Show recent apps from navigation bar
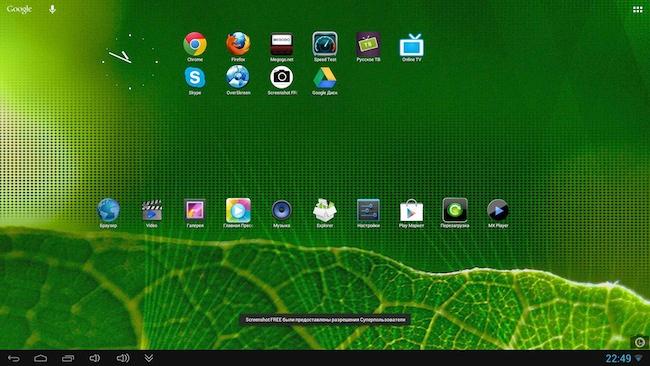The height and width of the screenshot is (366, 650). 68,358
